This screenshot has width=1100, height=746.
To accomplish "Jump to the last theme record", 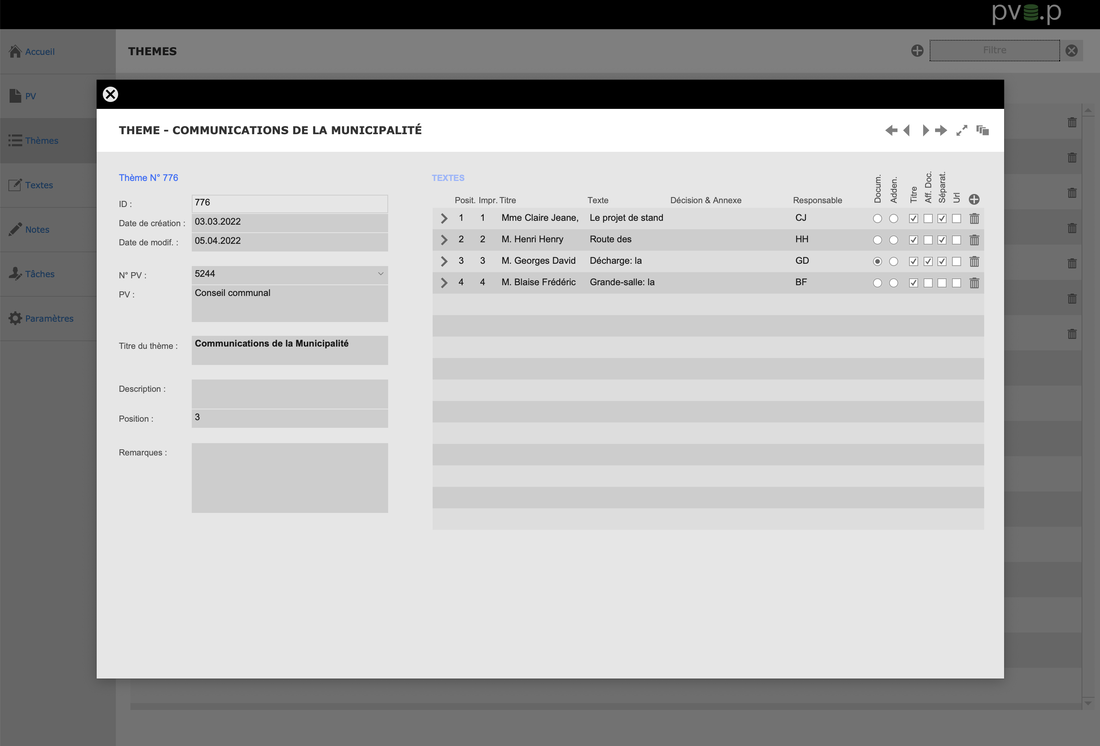I will point(941,131).
